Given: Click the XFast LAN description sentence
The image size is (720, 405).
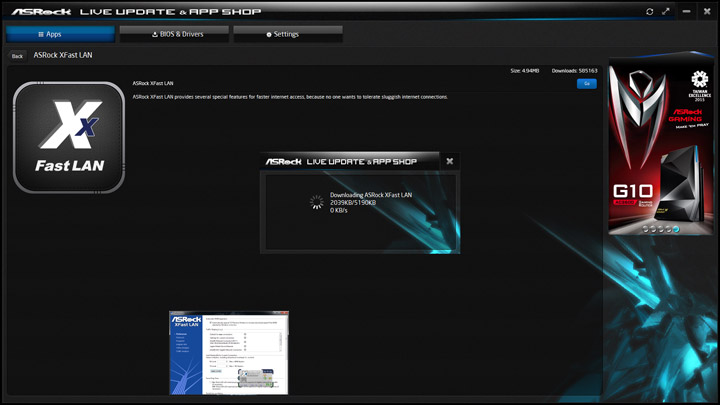Looking at the screenshot, I should click(290, 97).
